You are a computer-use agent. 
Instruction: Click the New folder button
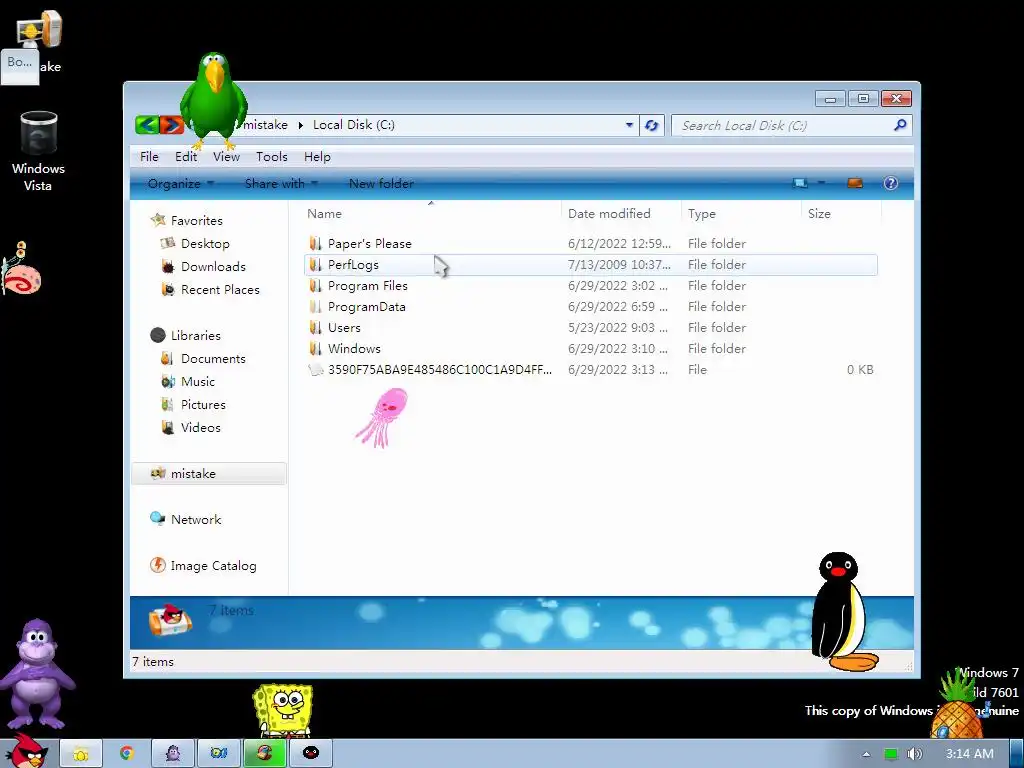(381, 184)
